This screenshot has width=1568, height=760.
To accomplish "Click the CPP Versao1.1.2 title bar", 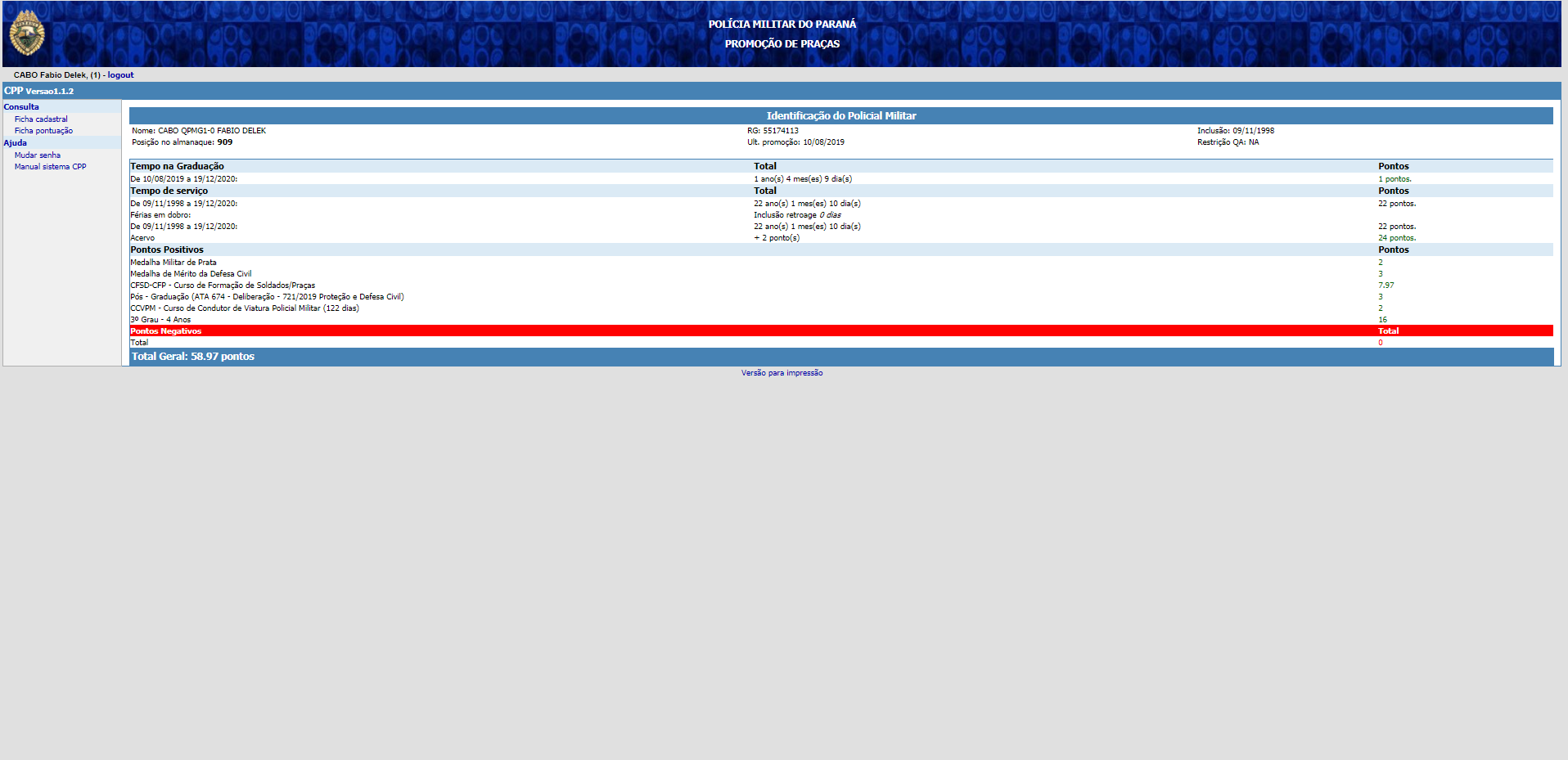I will click(39, 91).
